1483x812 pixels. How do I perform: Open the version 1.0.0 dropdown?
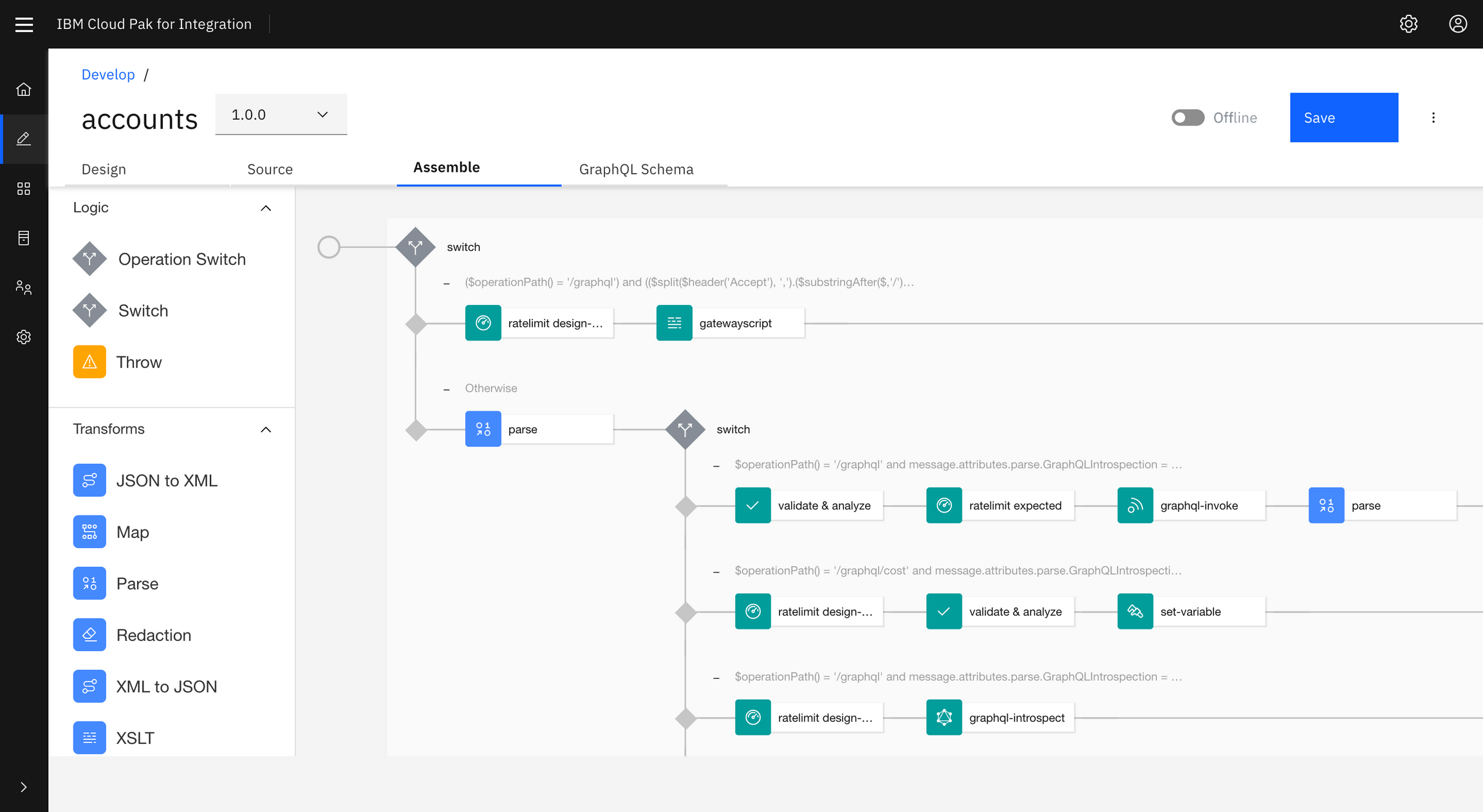point(281,115)
